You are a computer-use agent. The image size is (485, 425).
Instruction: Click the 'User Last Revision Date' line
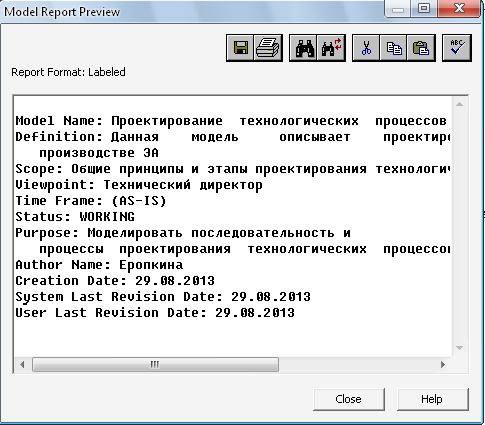point(155,313)
